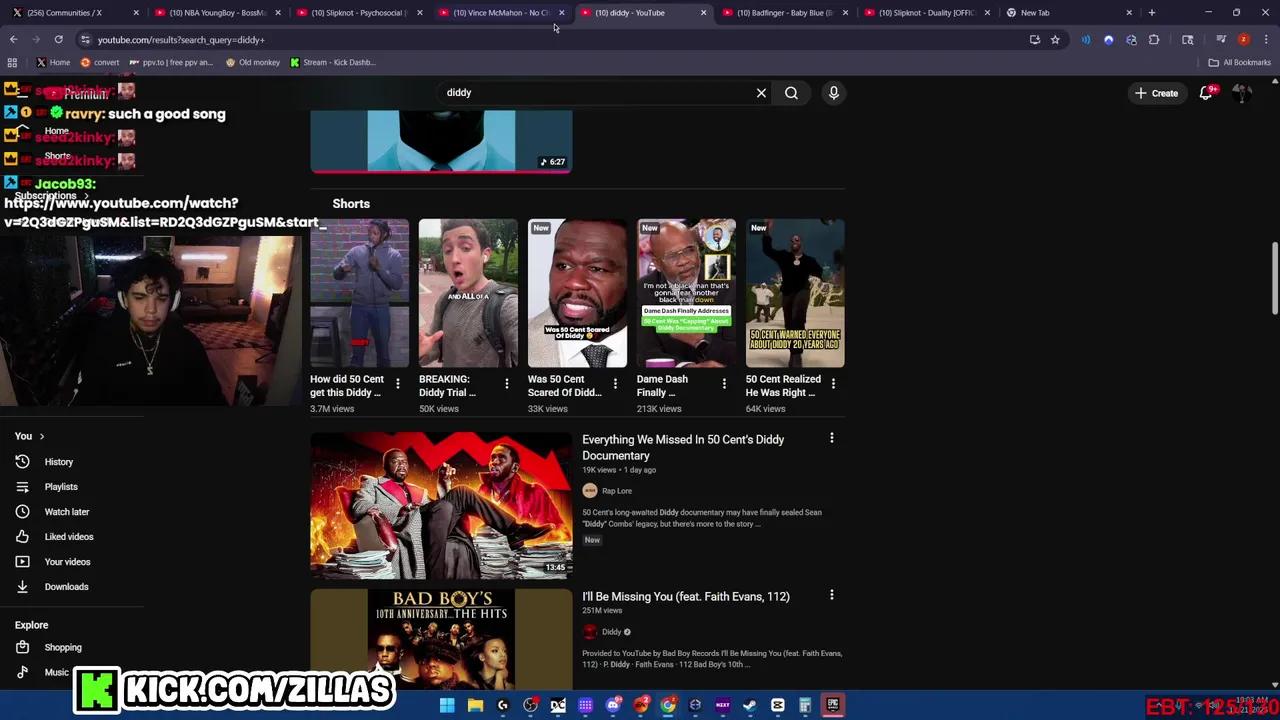Open options for 'Everything We Missed' video

[x=831, y=438]
